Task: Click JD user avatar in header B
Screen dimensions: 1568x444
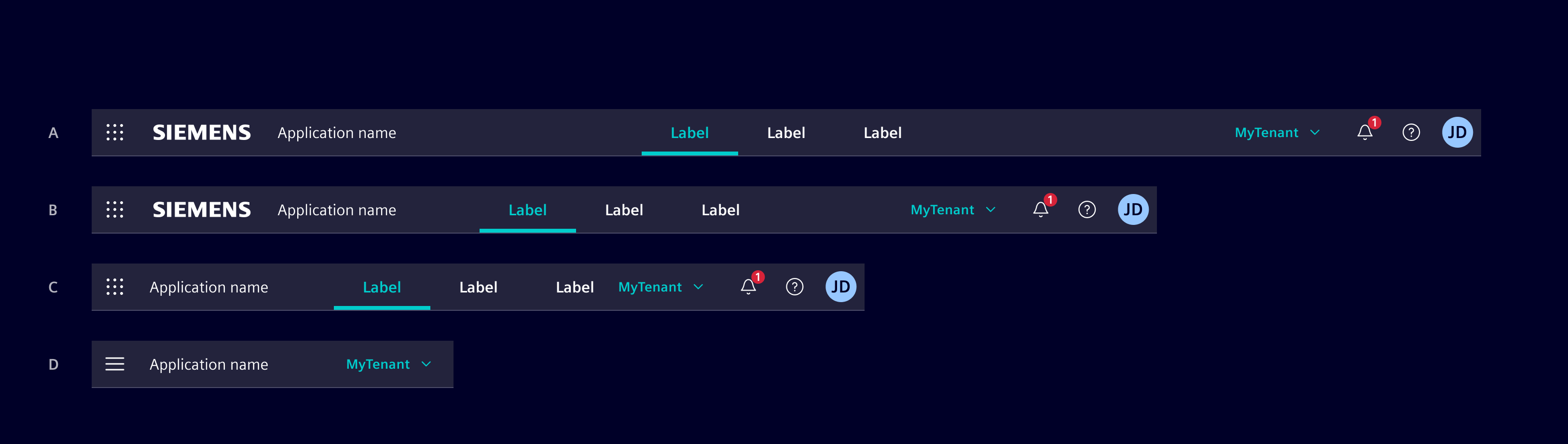Action: point(1133,209)
